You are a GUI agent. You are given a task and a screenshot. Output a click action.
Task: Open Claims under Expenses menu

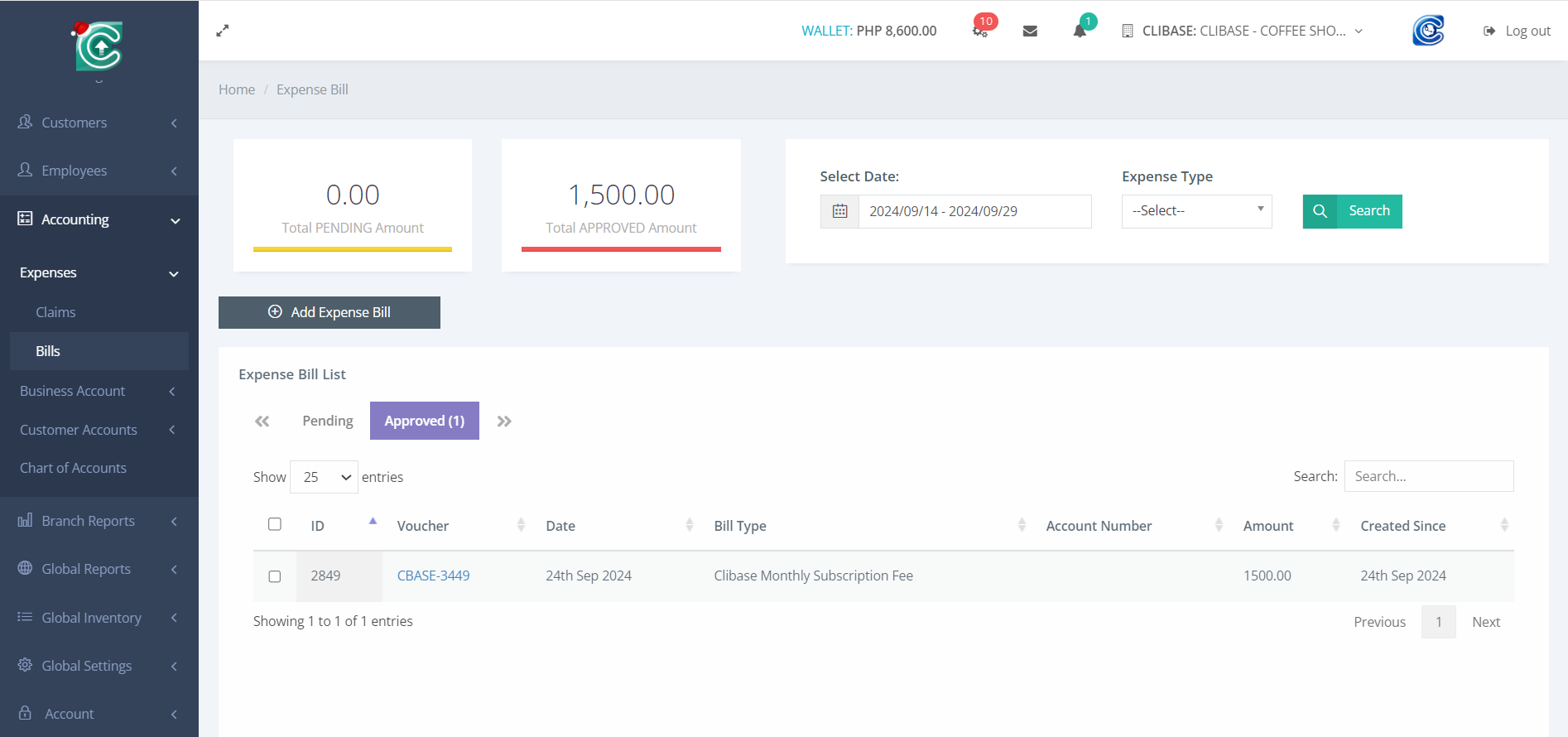55,312
